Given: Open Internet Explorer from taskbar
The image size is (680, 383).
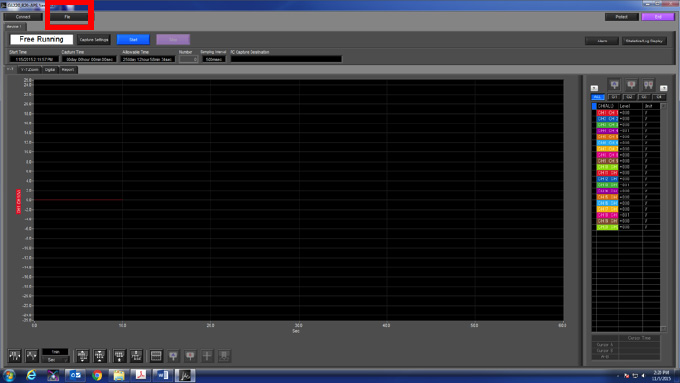Looking at the screenshot, I should tap(31, 376).
